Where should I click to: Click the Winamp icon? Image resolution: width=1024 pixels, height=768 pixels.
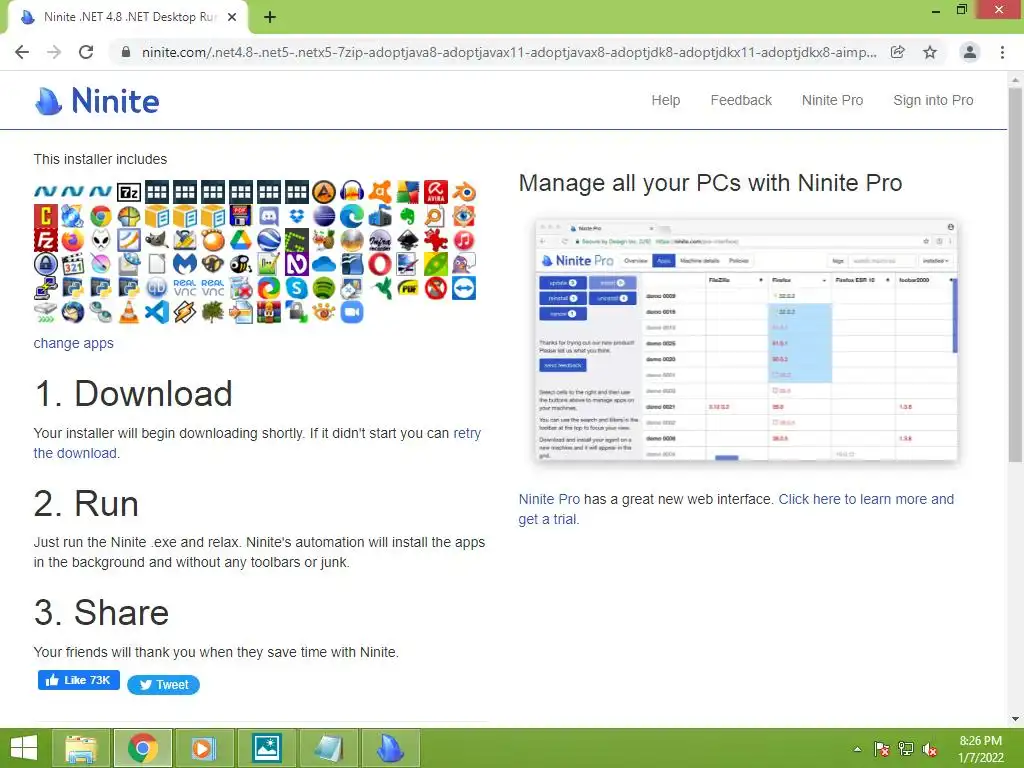pyautogui.click(x=185, y=312)
